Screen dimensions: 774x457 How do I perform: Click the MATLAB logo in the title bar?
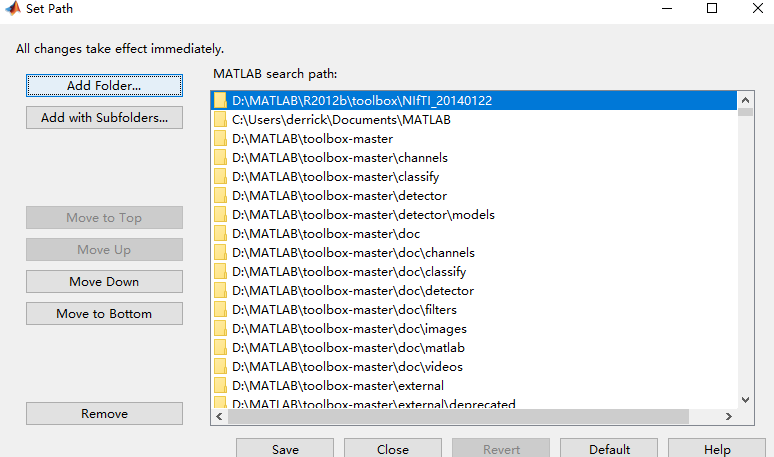[13, 8]
